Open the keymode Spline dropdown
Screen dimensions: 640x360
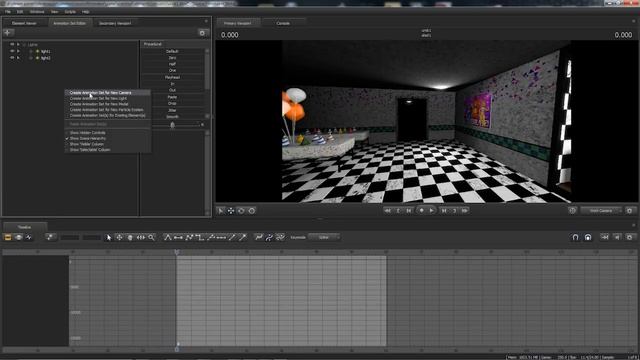coord(324,237)
